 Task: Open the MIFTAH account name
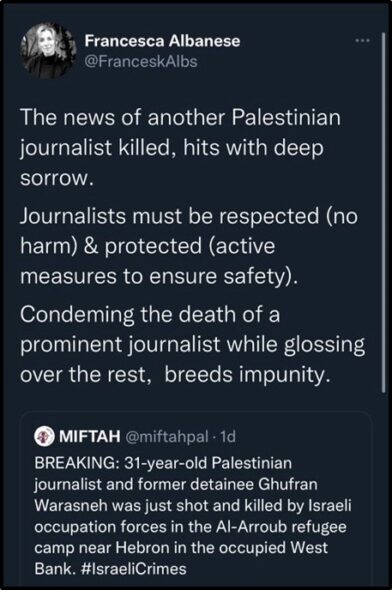pyautogui.click(x=90, y=436)
